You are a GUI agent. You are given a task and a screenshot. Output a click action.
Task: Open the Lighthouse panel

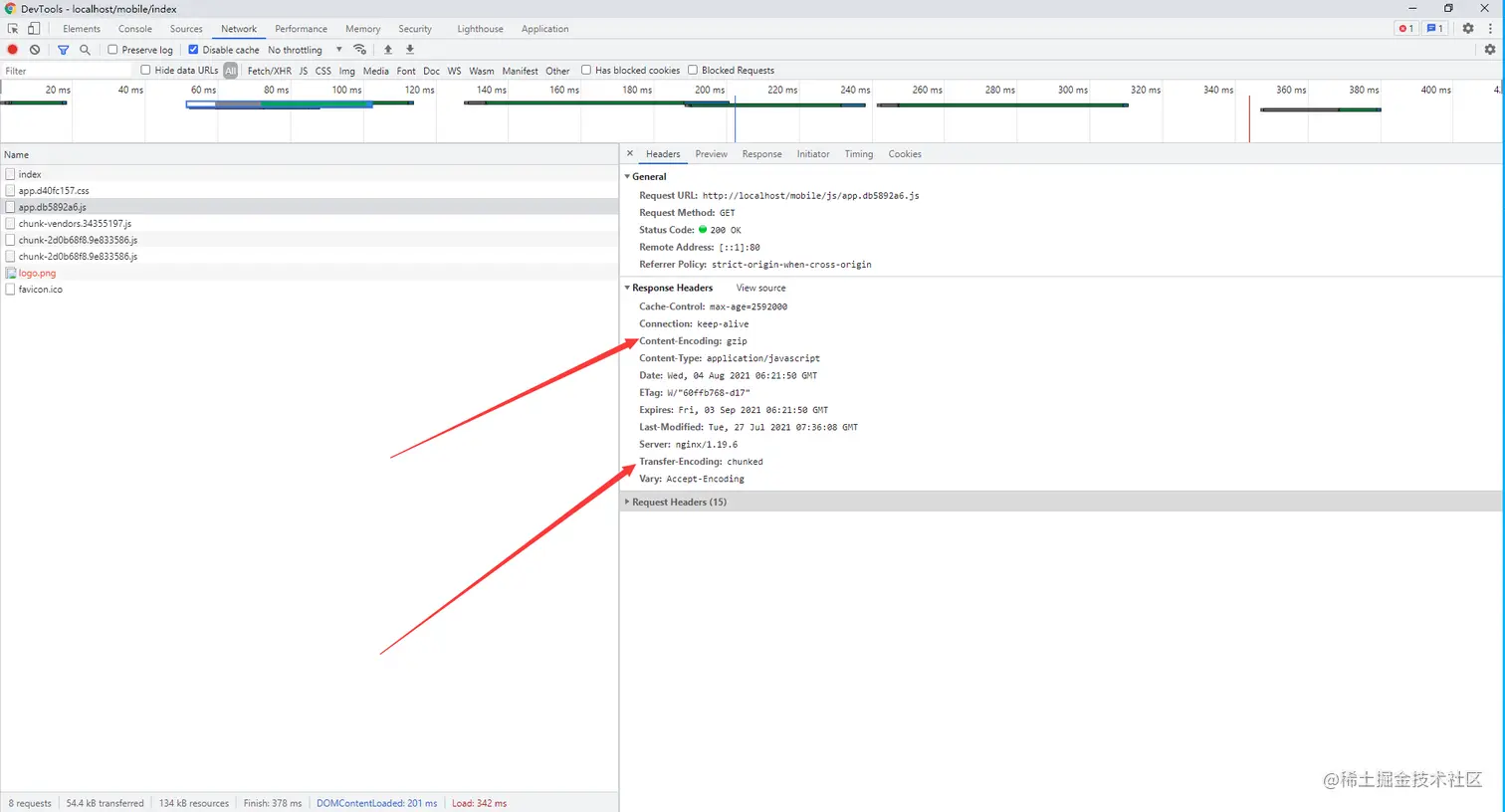click(x=480, y=29)
